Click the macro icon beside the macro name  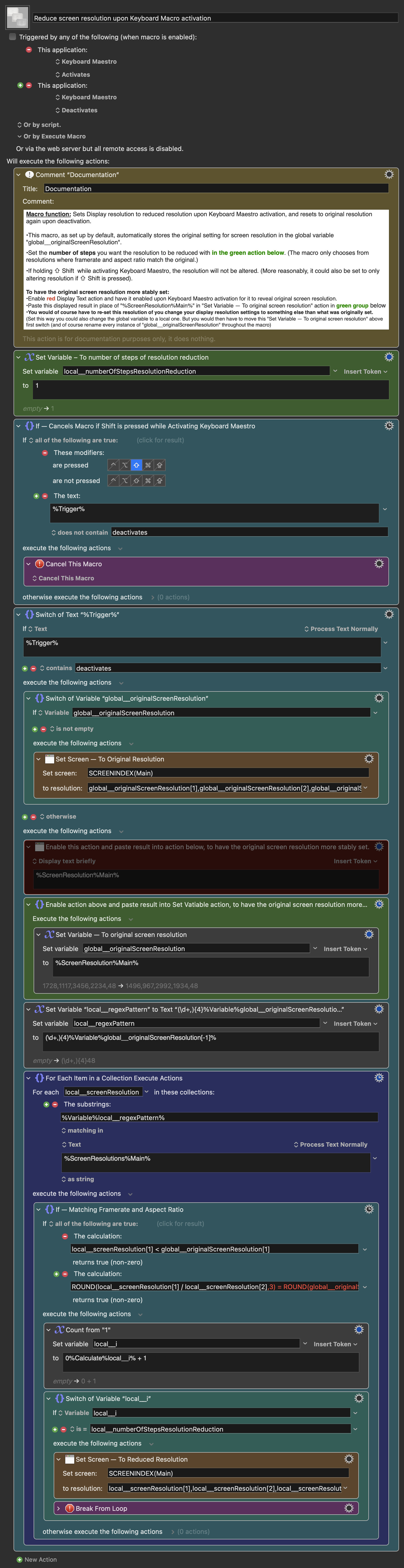17,17
